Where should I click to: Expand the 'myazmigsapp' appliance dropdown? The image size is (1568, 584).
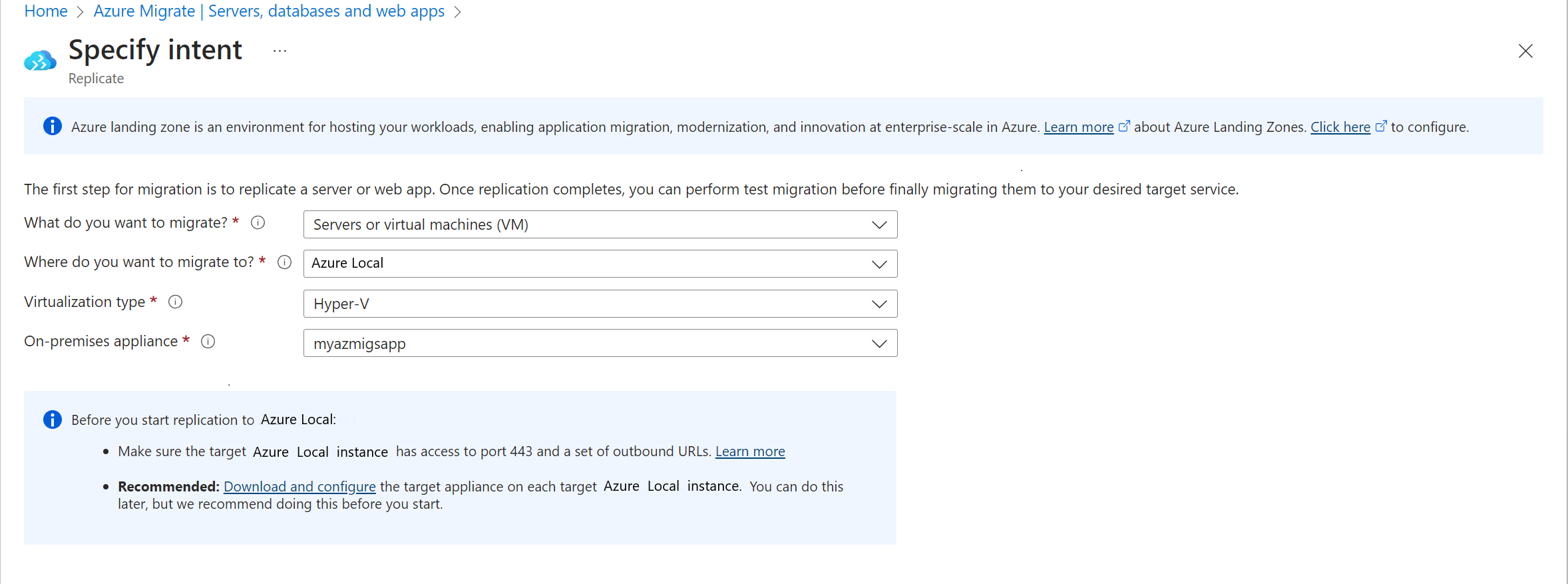pos(600,344)
